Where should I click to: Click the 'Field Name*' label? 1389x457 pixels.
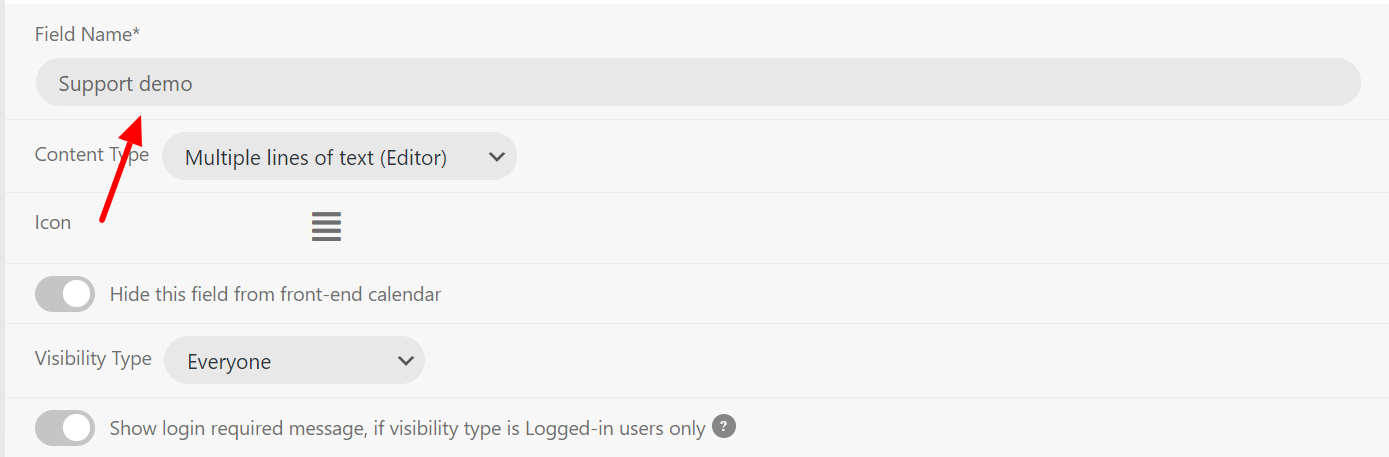(x=88, y=35)
